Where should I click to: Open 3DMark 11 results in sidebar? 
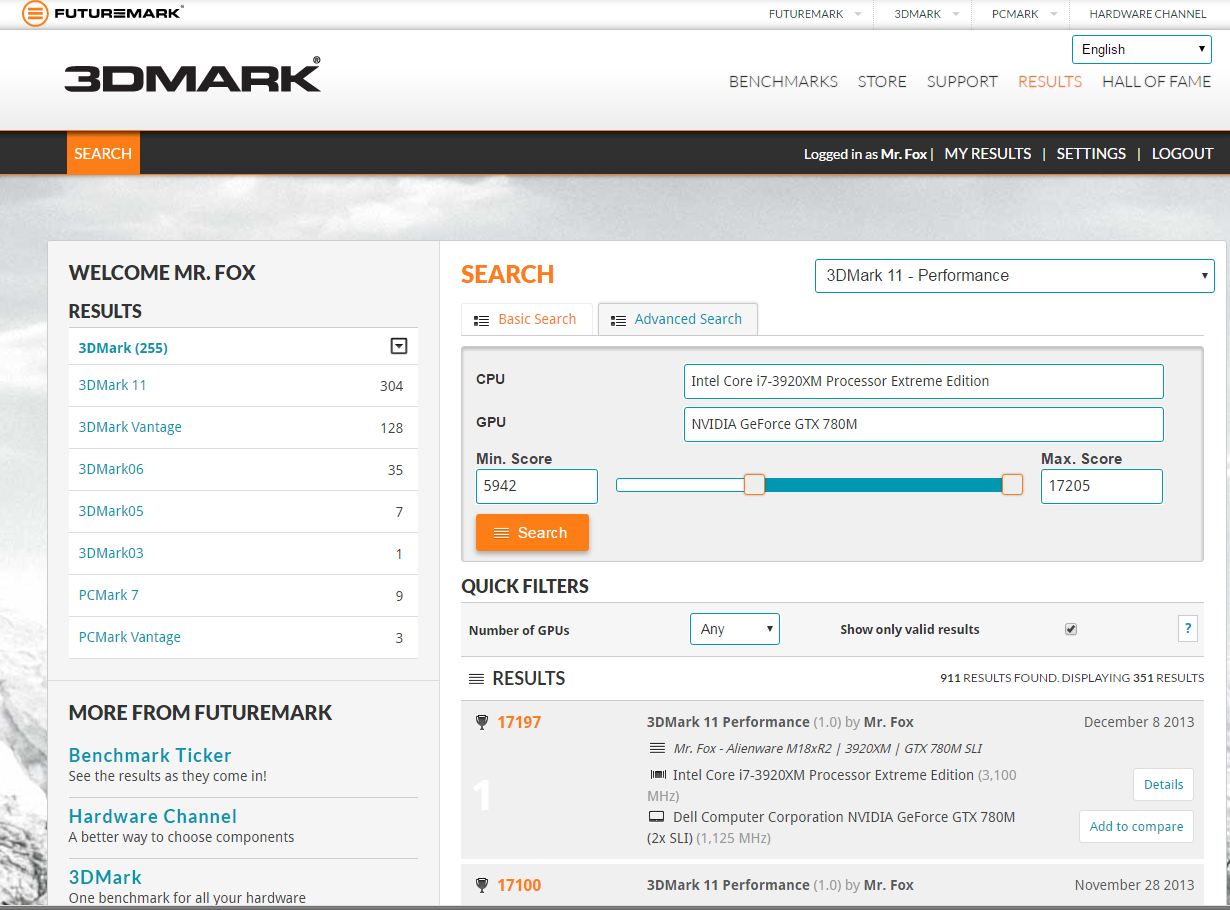[113, 385]
